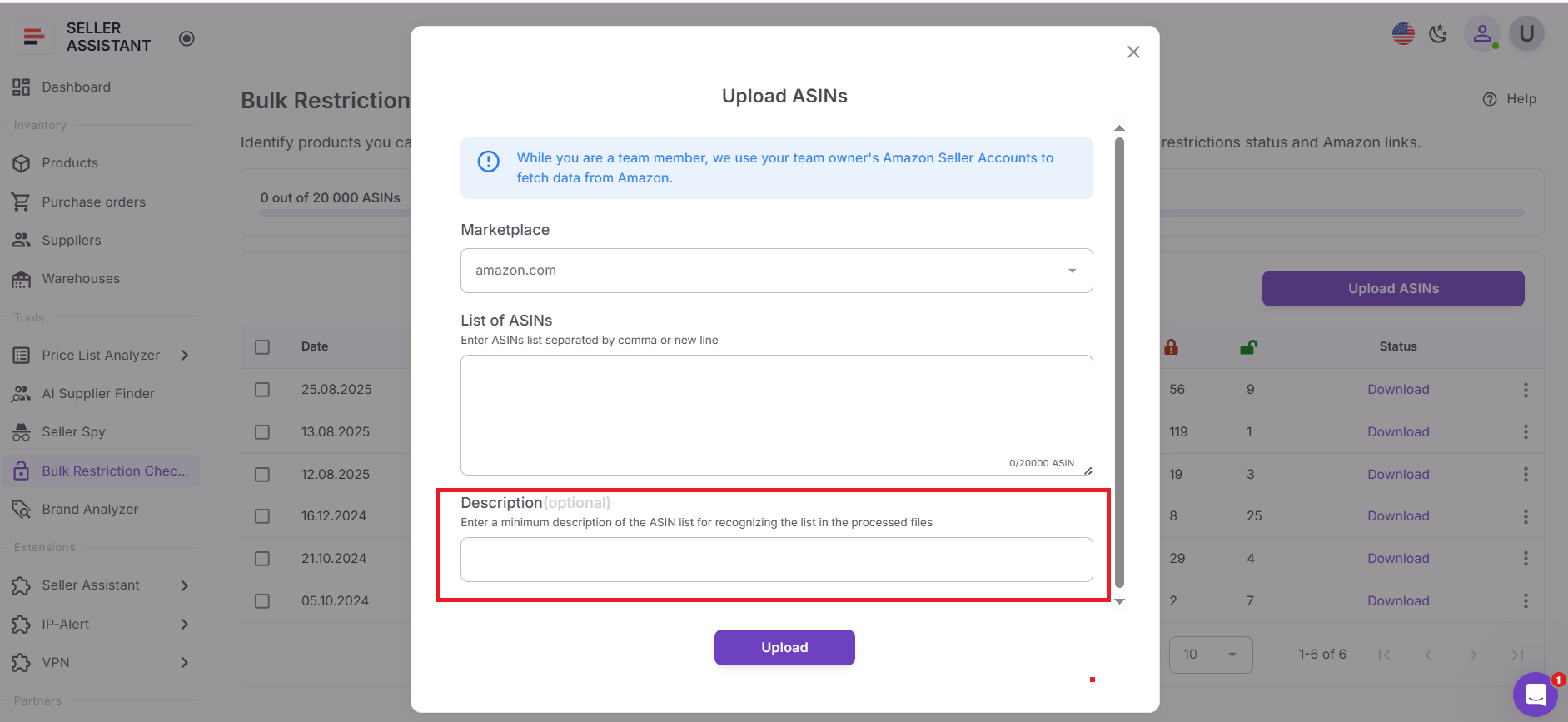Click the Help question mark icon

1490,99
